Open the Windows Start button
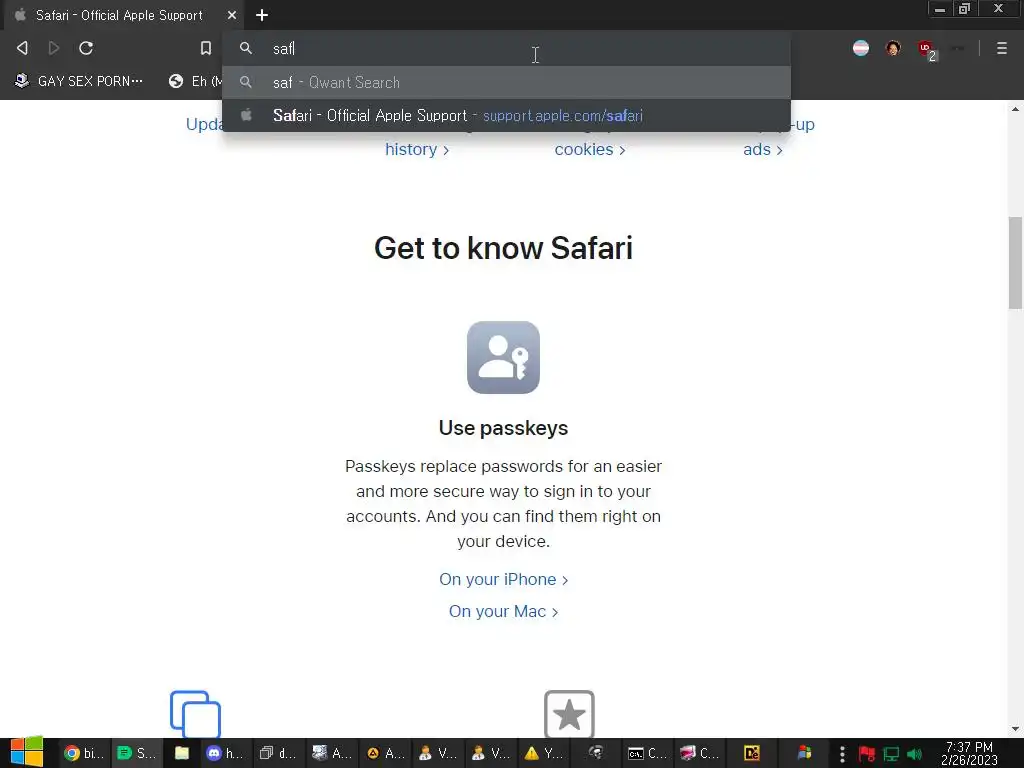This screenshot has width=1024, height=768. click(26, 753)
